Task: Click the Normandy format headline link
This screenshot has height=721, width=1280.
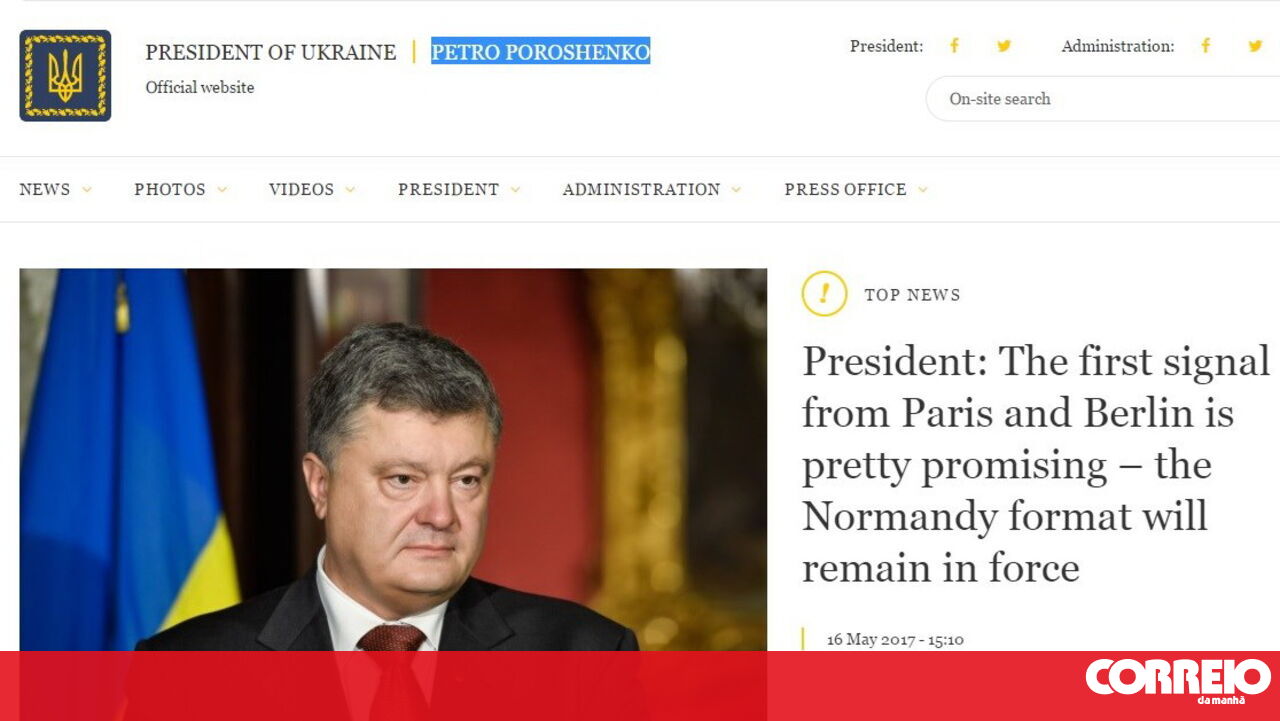Action: point(1036,465)
